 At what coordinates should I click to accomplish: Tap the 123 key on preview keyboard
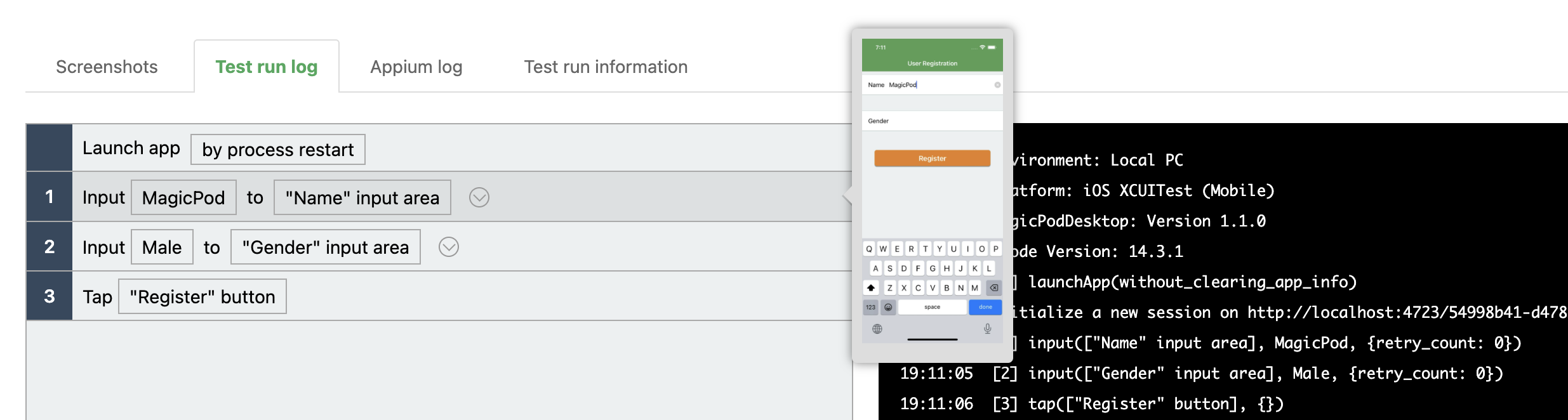point(871,307)
